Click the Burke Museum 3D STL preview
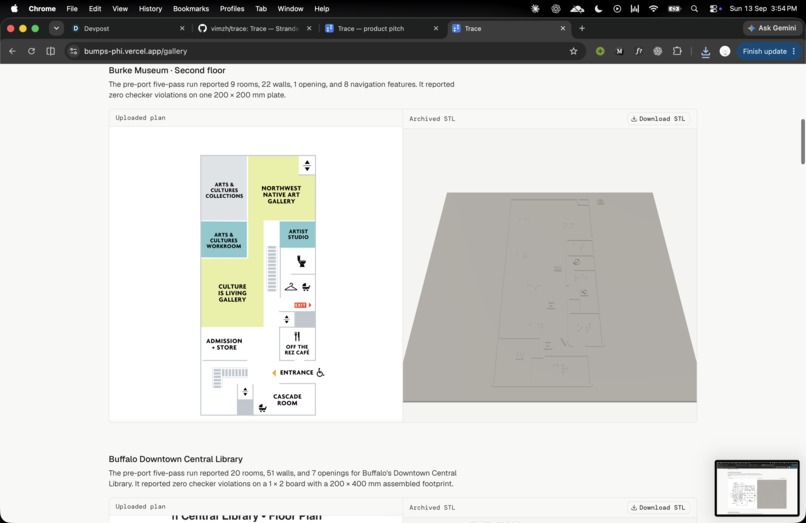This screenshot has height=523, width=806. [x=549, y=276]
